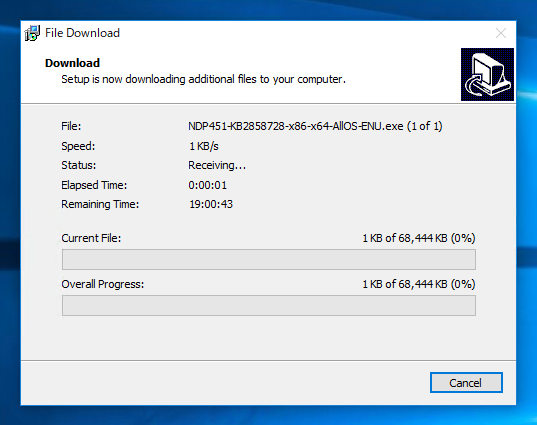Click the Cancel button
The image size is (537, 425).
coord(466,383)
